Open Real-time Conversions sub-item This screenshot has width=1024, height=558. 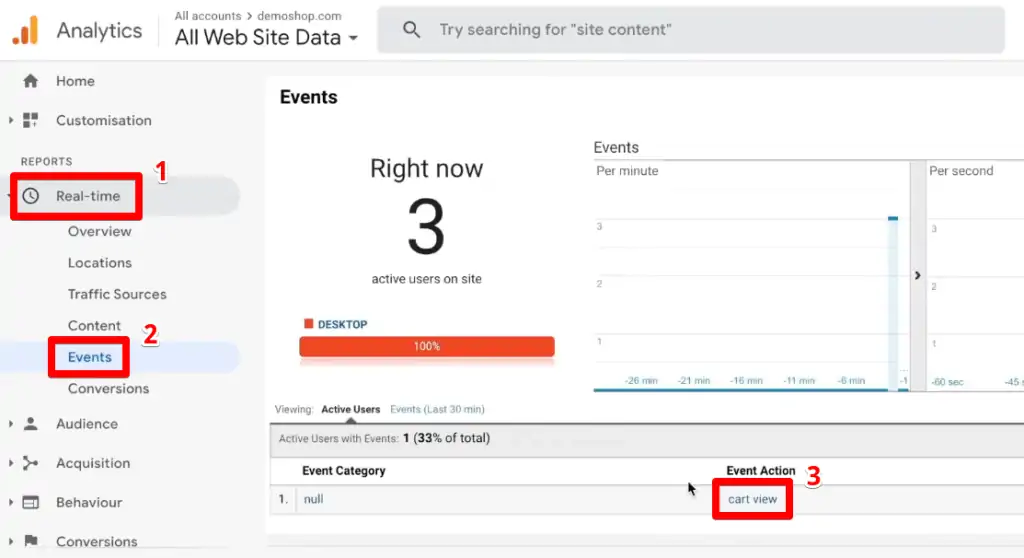(108, 388)
